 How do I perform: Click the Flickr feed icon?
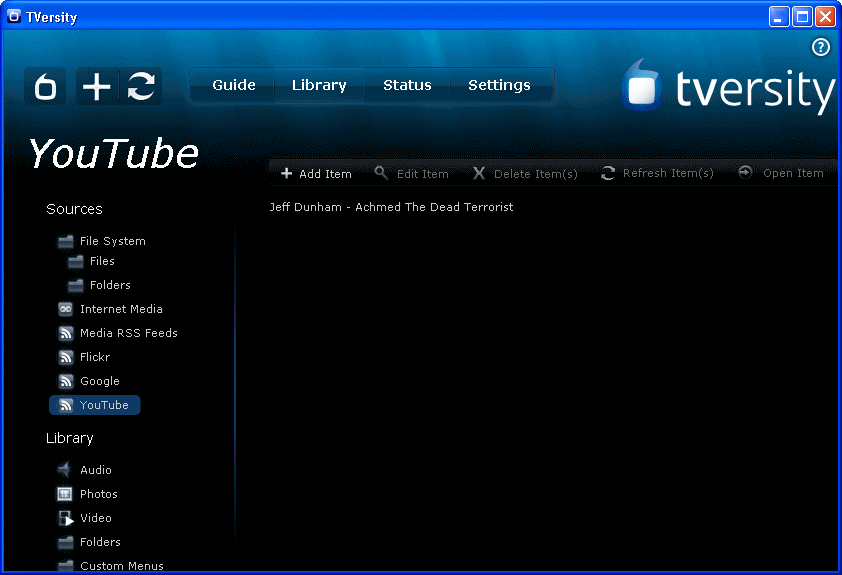click(x=66, y=357)
